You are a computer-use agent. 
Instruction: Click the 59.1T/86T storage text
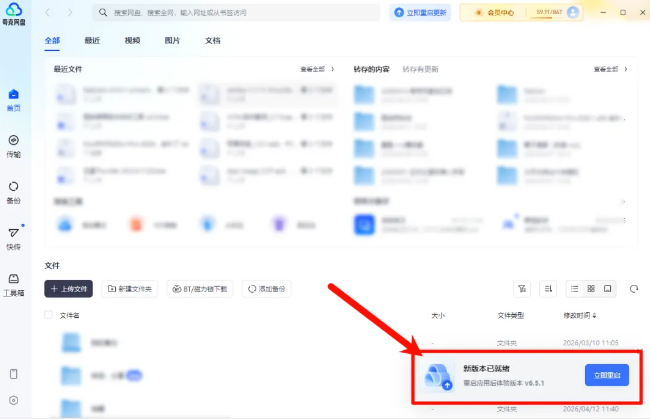coord(549,12)
